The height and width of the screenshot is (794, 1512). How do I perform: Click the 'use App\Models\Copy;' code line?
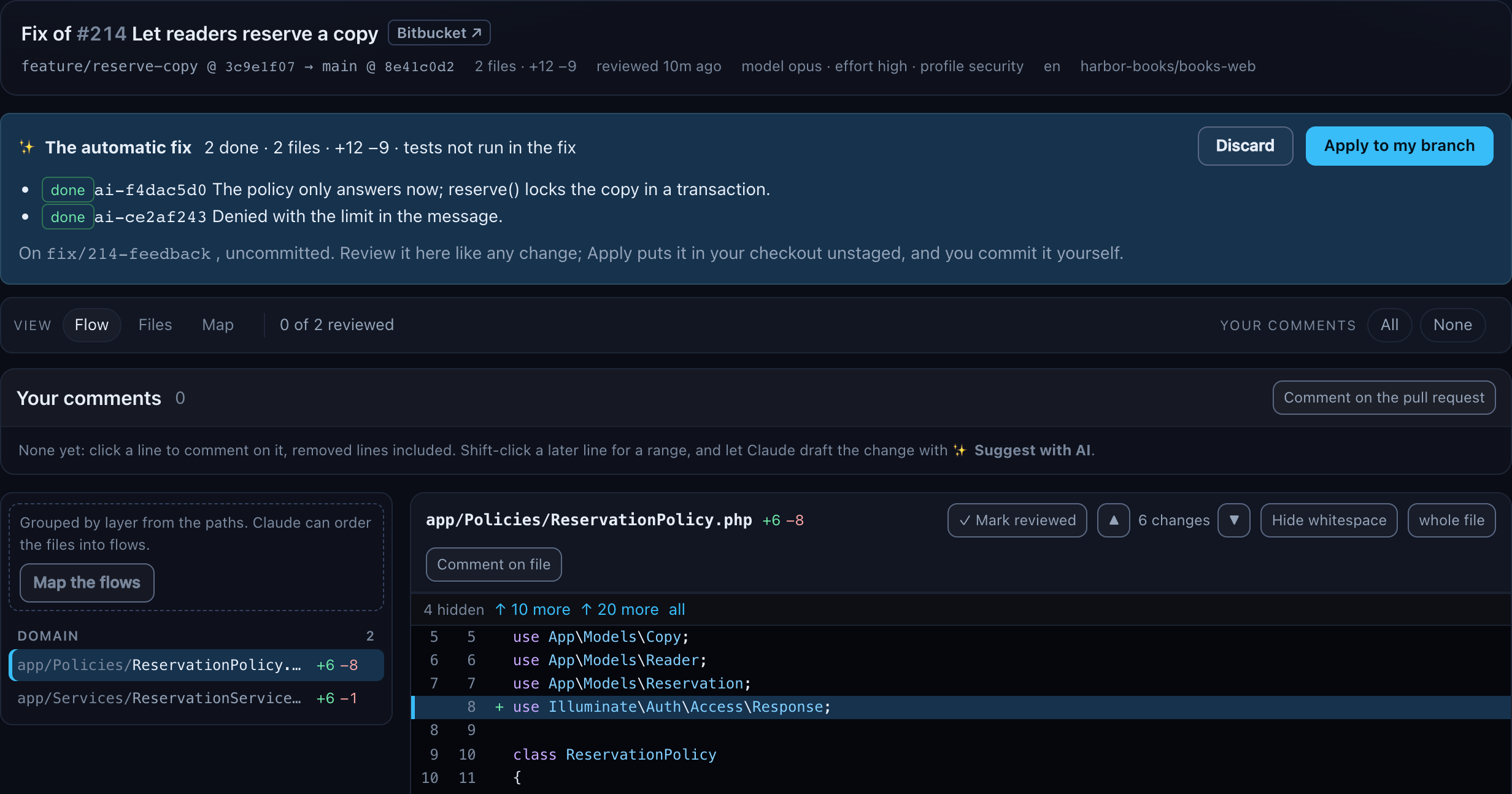pos(960,637)
